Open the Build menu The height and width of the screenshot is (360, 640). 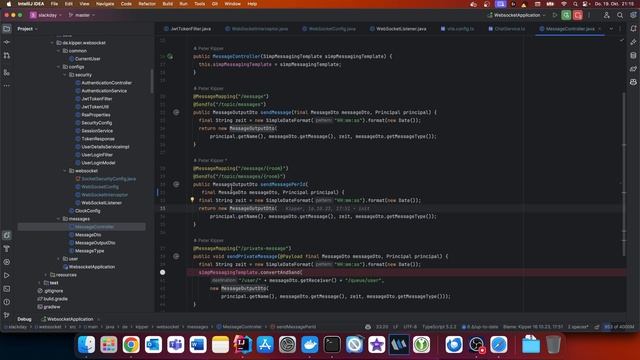tap(167, 4)
